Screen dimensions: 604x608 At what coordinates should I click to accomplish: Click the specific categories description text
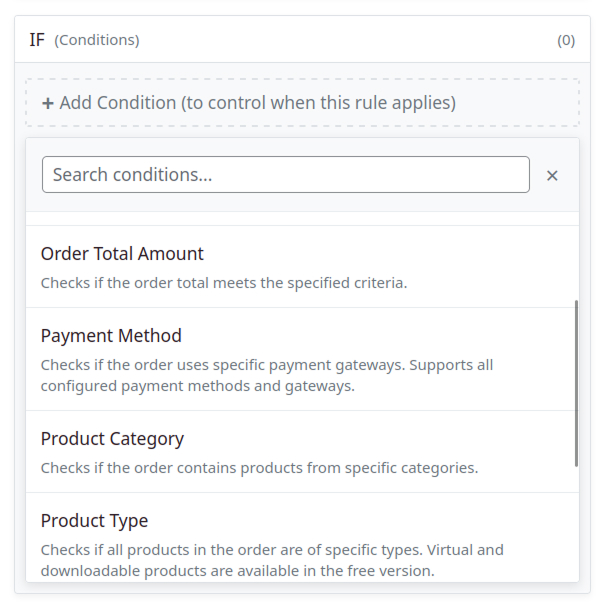(259, 468)
